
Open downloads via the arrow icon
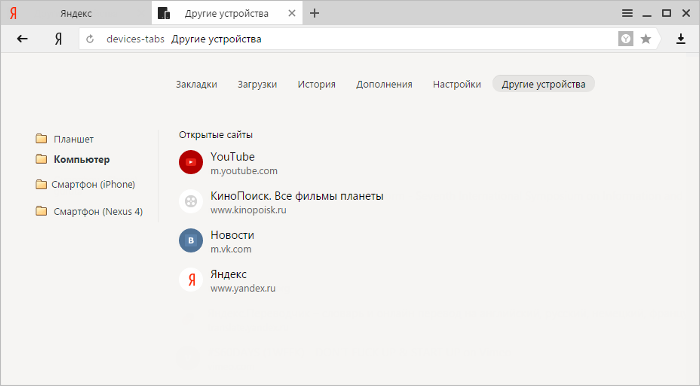point(680,39)
